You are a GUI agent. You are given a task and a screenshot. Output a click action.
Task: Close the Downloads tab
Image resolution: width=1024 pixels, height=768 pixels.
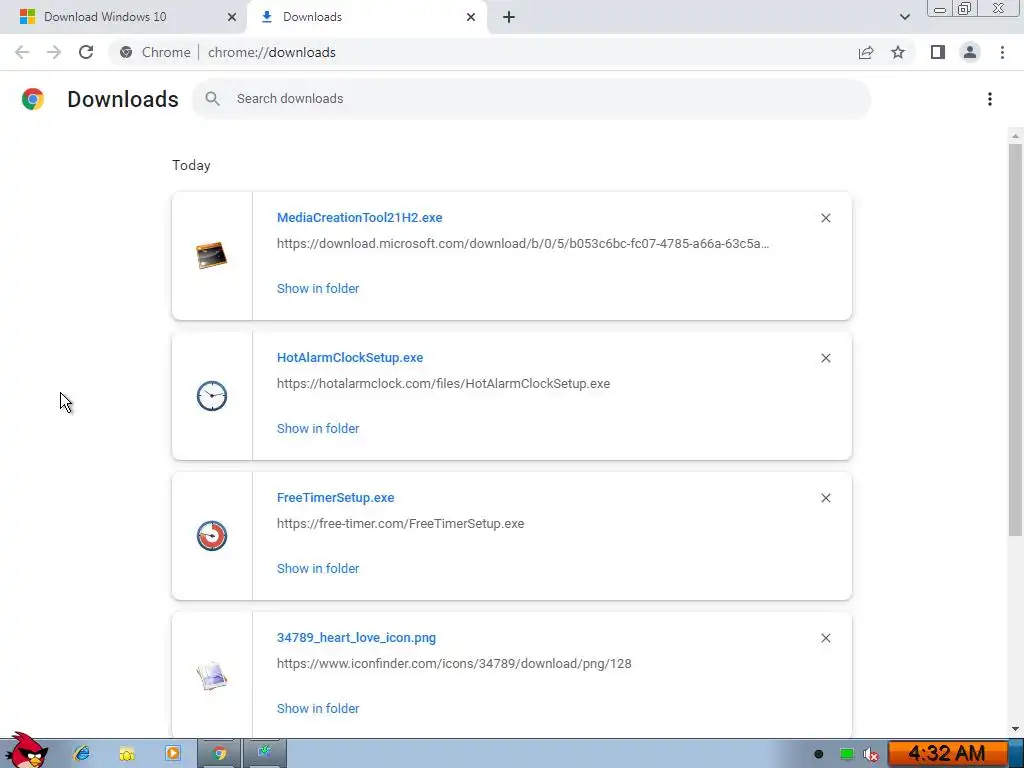(471, 17)
